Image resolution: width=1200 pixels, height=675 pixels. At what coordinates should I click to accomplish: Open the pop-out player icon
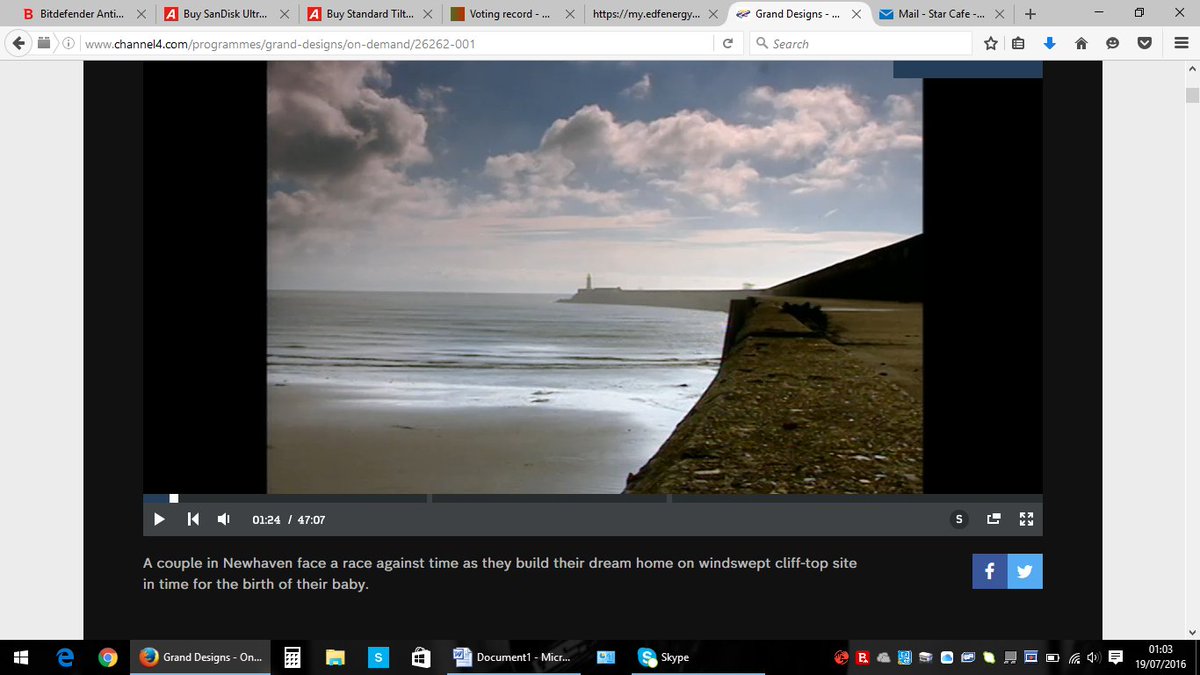(993, 519)
